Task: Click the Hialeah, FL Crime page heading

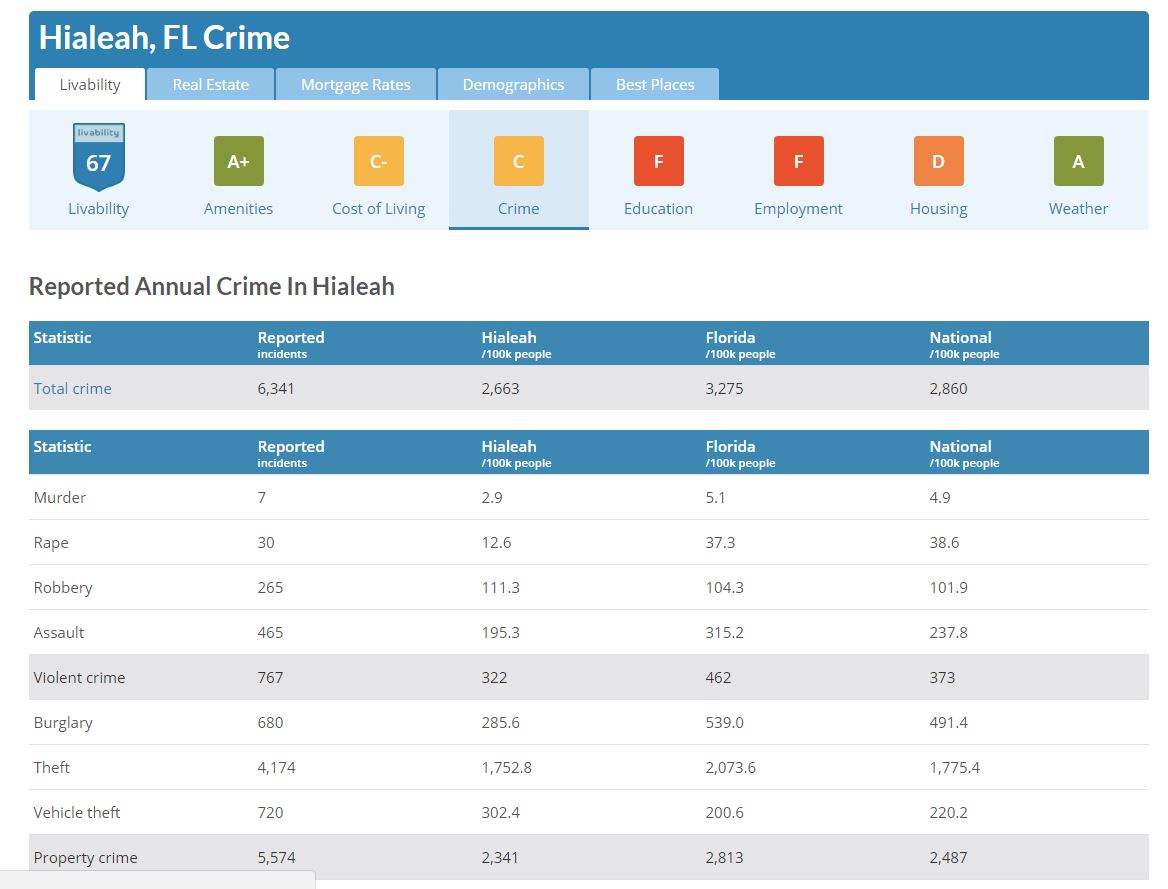Action: [x=165, y=38]
